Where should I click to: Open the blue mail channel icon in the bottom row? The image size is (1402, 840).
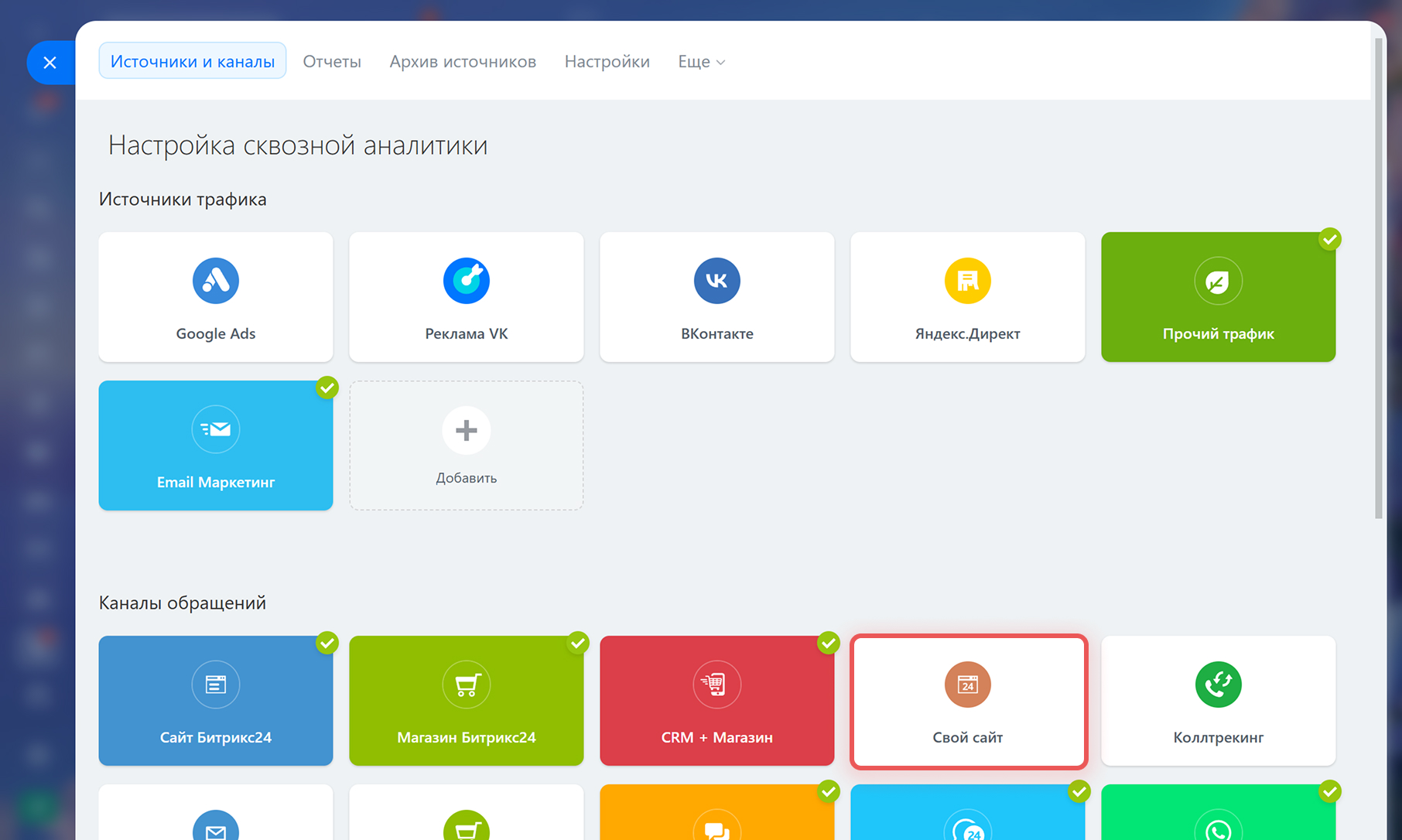(216, 825)
